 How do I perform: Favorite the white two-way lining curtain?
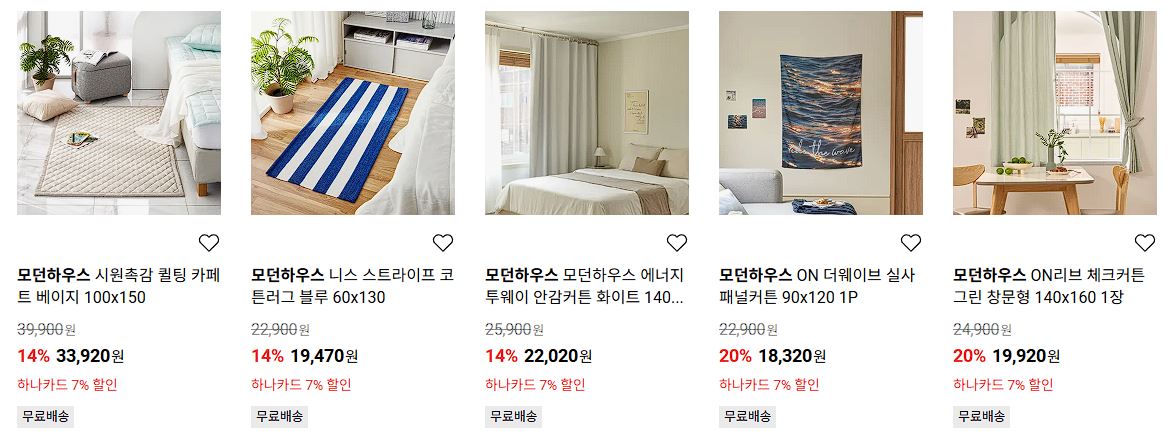[677, 242]
